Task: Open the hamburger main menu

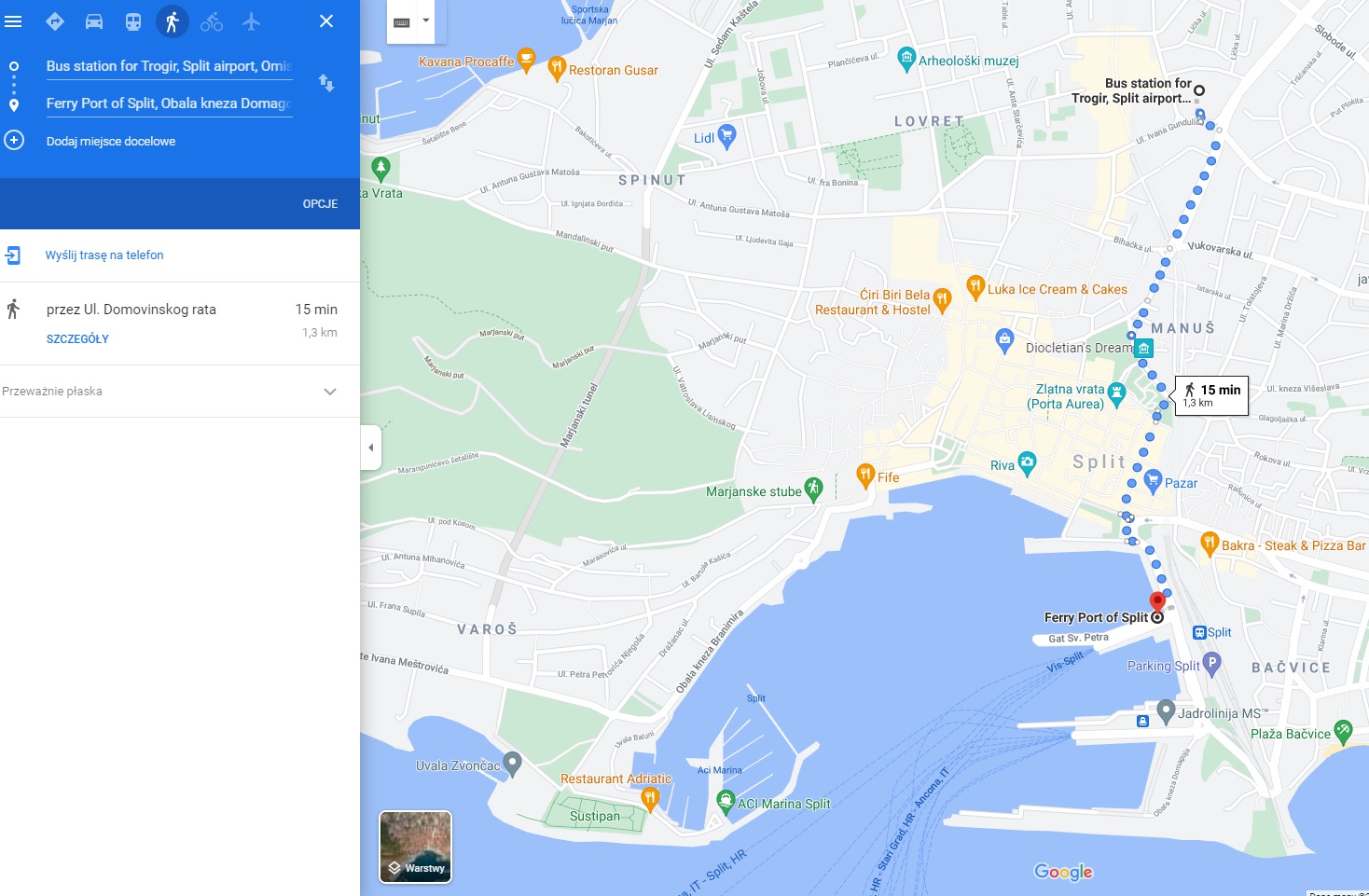Action: click(x=13, y=21)
